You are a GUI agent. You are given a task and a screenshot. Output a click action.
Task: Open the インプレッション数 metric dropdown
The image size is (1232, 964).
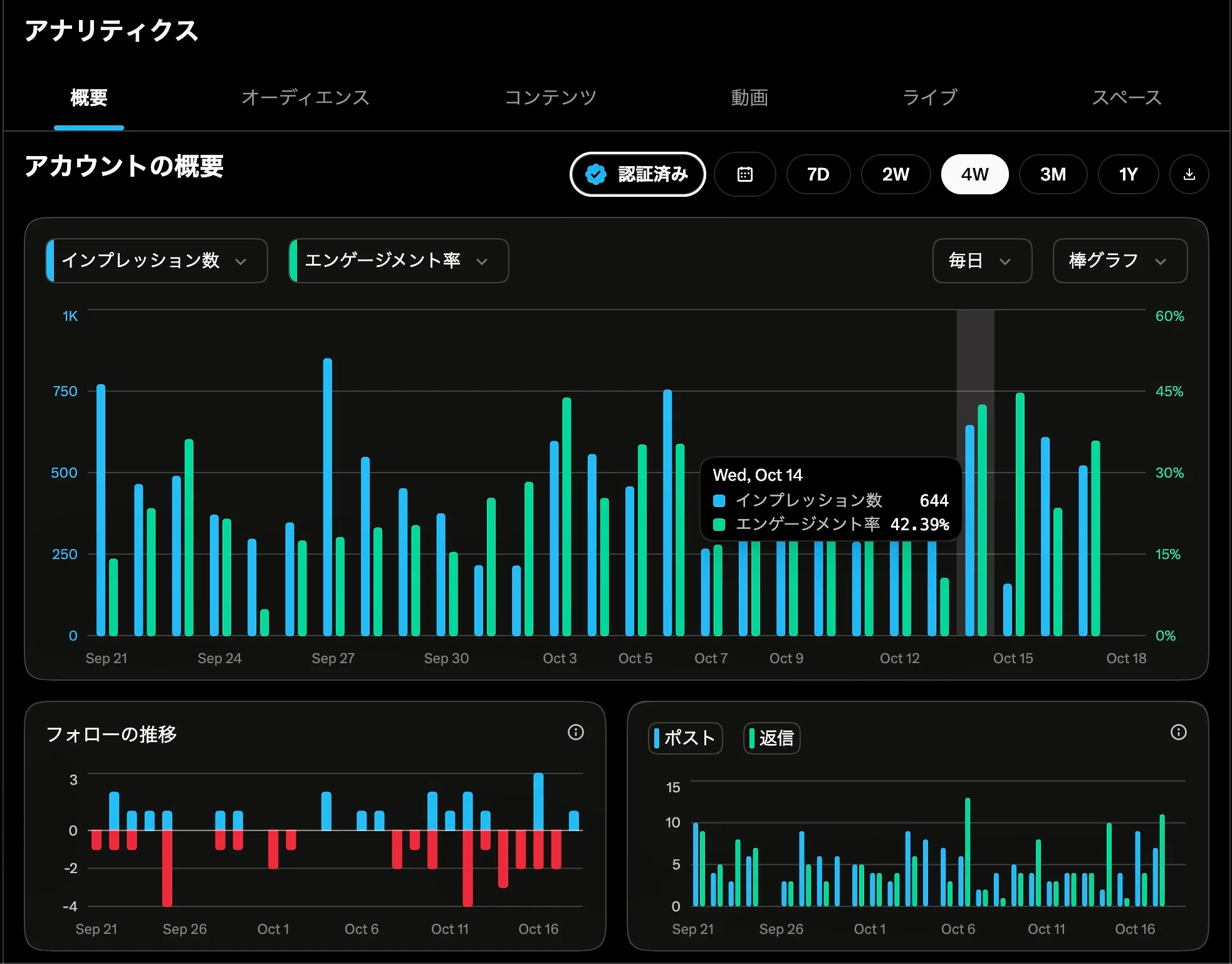157,261
